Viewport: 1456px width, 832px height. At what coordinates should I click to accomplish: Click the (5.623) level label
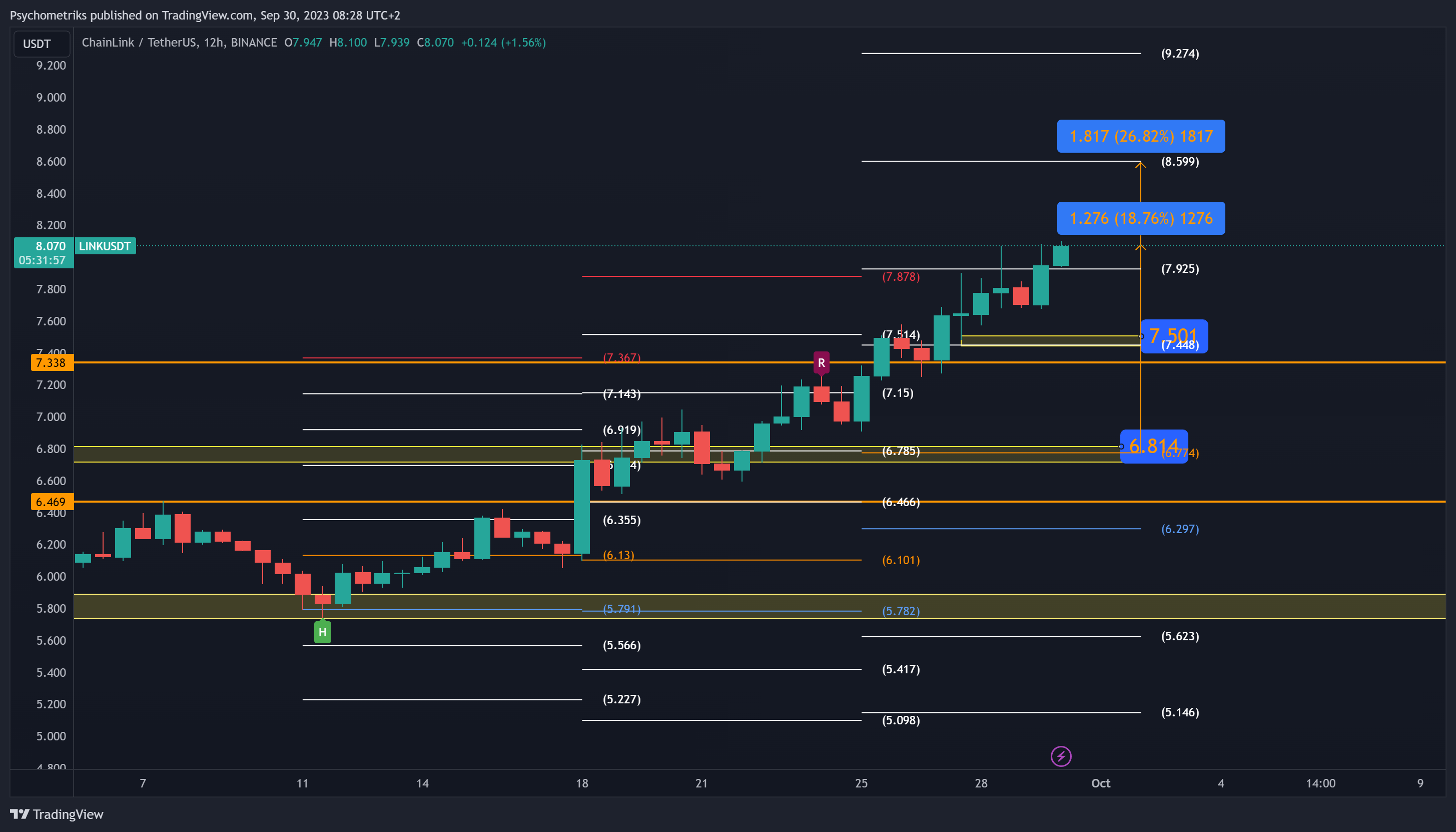coord(1180,637)
